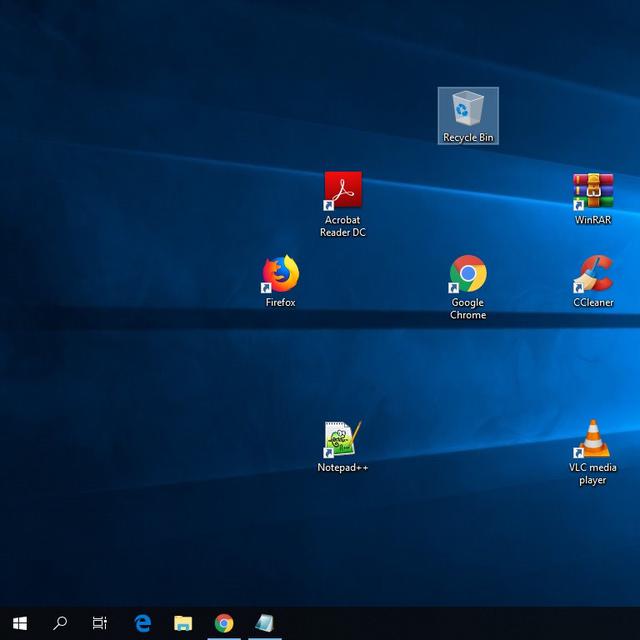Click the Firefox desktop shortcut icon
The width and height of the screenshot is (640, 640).
click(280, 273)
